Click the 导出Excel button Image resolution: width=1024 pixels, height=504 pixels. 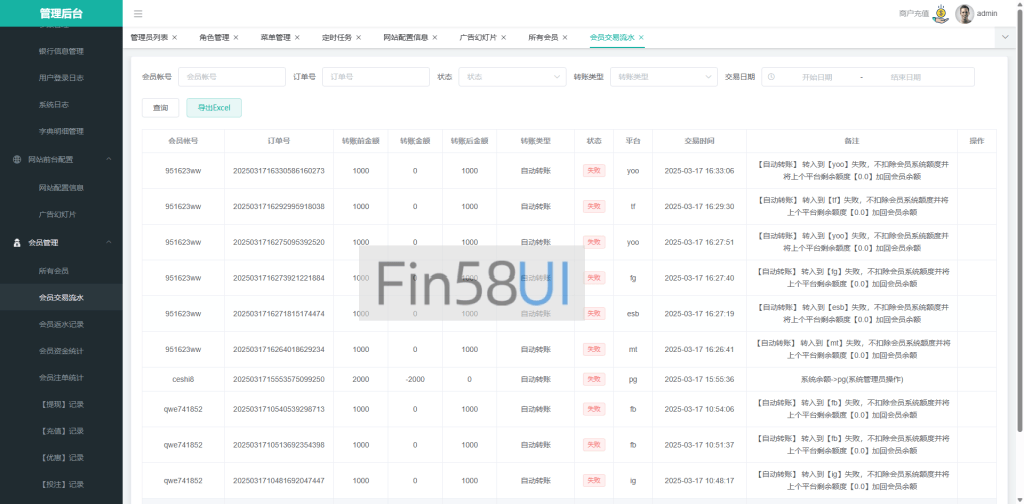213,108
